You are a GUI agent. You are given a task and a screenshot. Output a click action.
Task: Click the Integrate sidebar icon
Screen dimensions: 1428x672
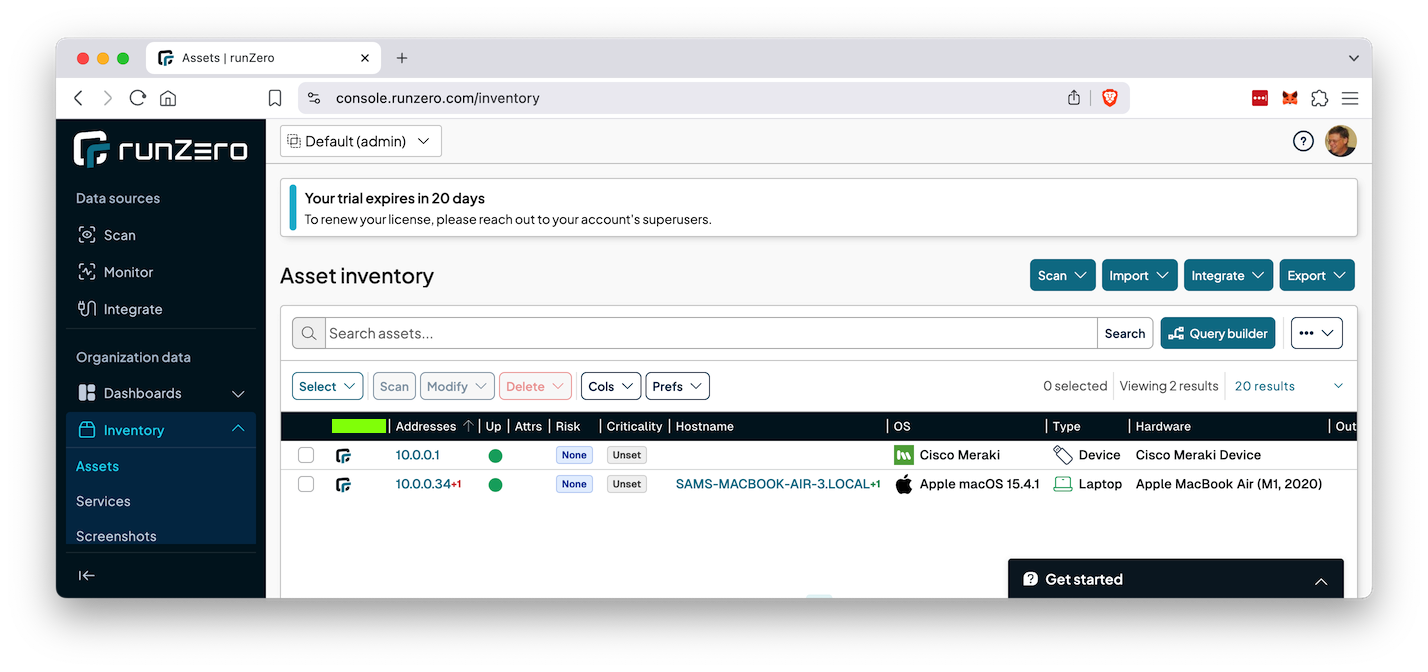[x=87, y=309]
